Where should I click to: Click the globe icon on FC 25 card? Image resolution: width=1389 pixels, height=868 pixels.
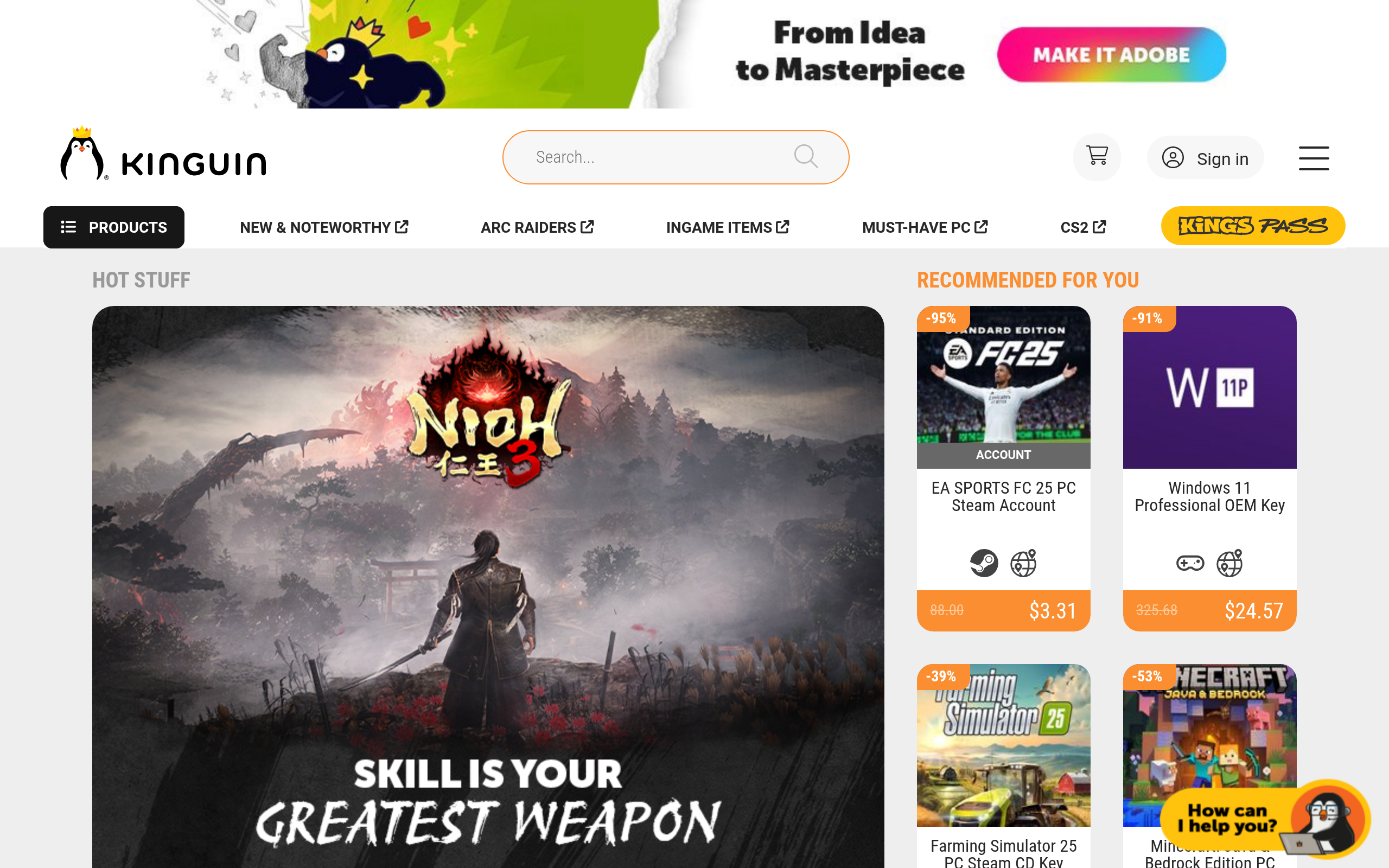pyautogui.click(x=1023, y=563)
